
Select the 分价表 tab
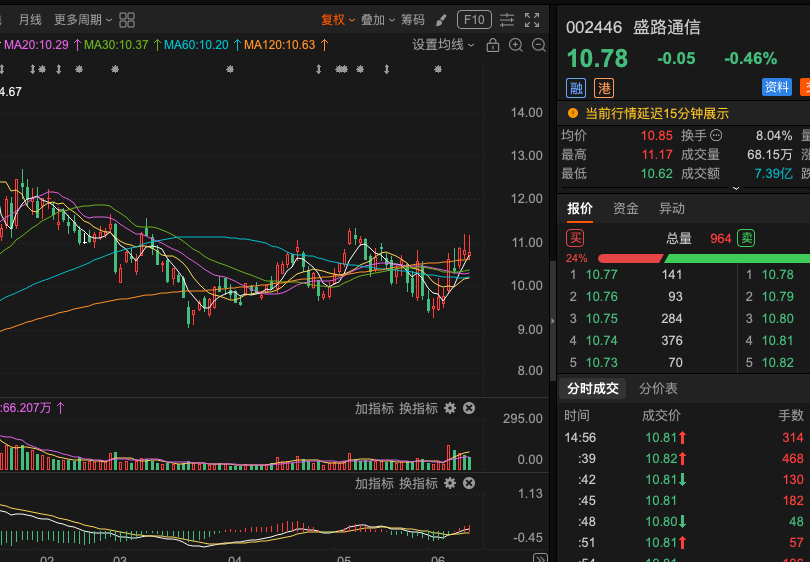click(658, 388)
